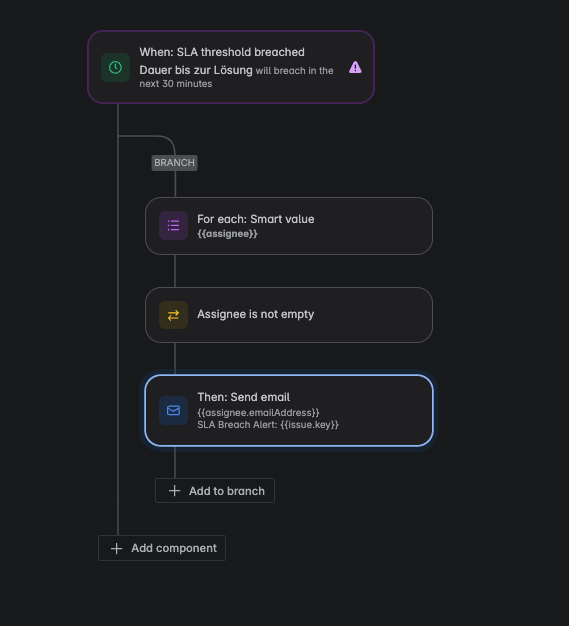Click the {{assignee.emailAddress}} recipient text
569x626 pixels.
click(x=258, y=412)
